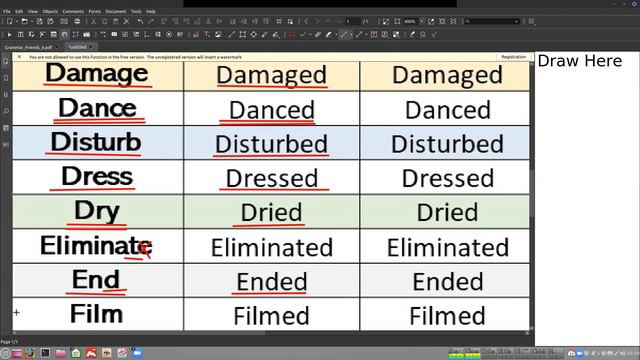Select the highlighter marker tool
Screen dimensions: 640x360
(x=328, y=35)
